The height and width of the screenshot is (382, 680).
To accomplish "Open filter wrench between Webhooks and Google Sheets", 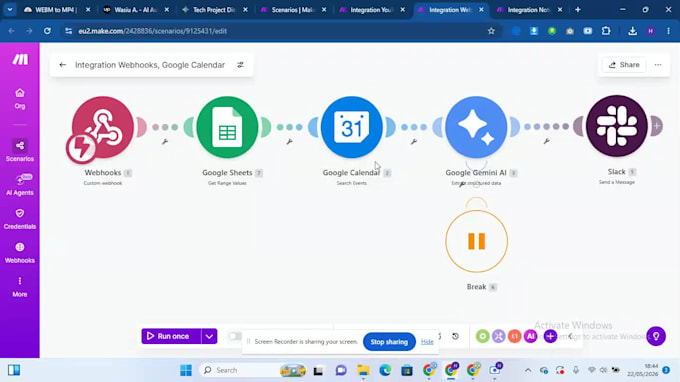I will [165, 141].
